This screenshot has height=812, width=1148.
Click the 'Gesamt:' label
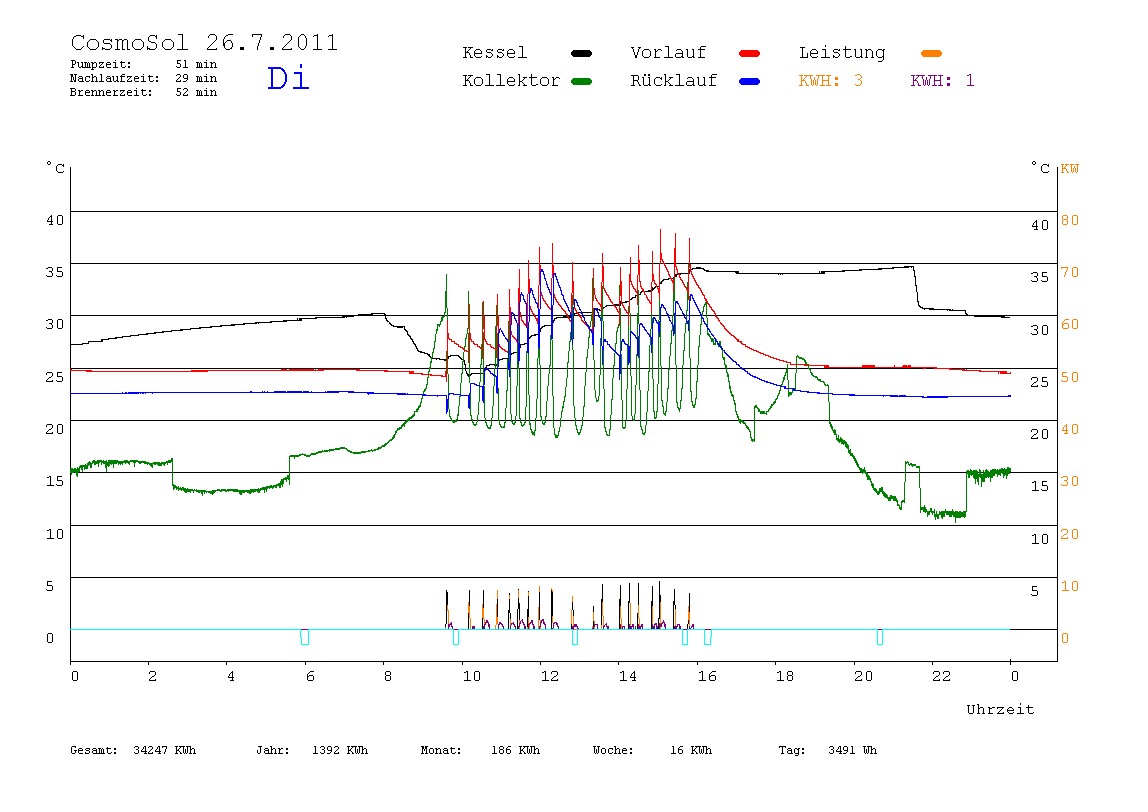(x=94, y=750)
